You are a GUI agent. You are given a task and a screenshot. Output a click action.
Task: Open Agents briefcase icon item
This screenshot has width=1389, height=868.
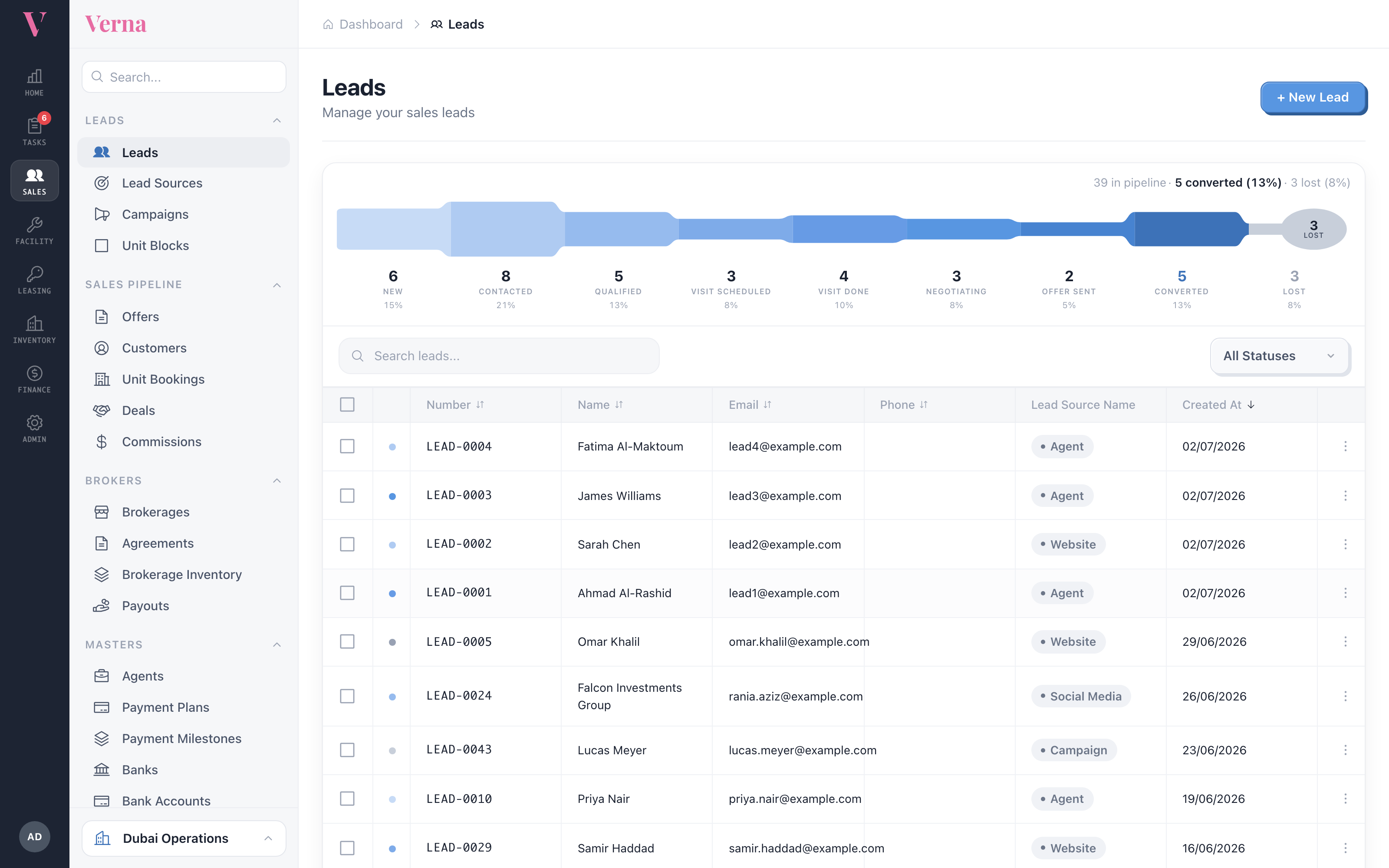click(184, 676)
